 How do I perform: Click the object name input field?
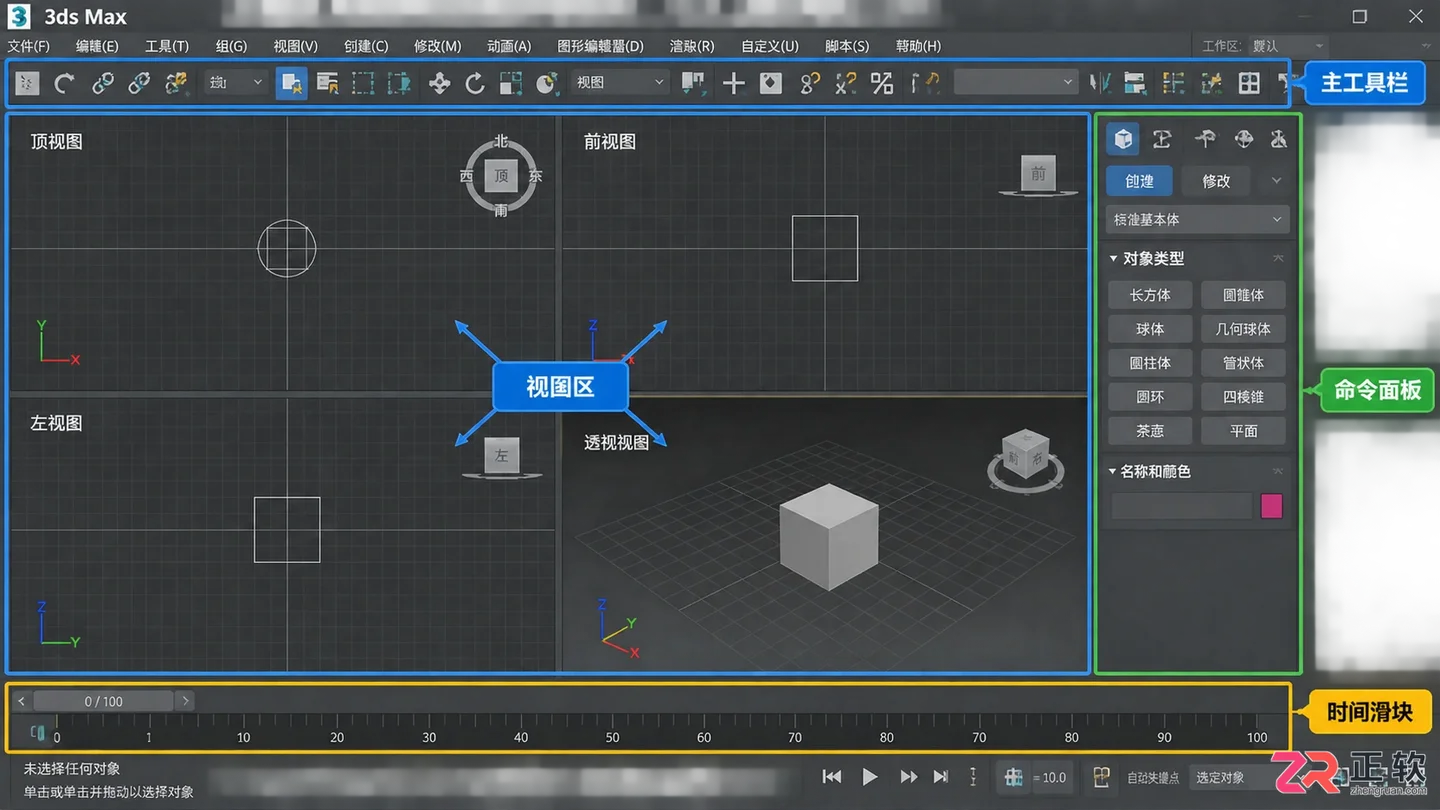pyautogui.click(x=1181, y=506)
